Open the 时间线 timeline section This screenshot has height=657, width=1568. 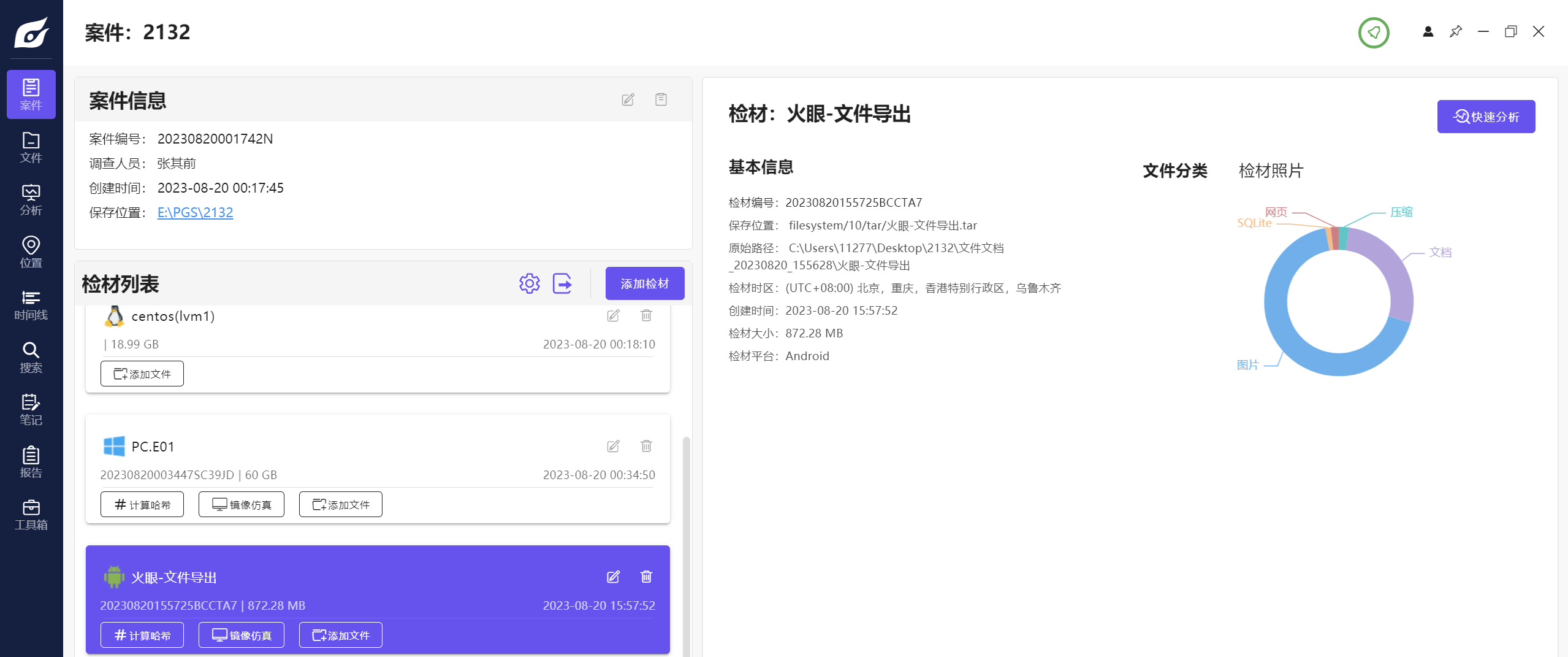[31, 305]
